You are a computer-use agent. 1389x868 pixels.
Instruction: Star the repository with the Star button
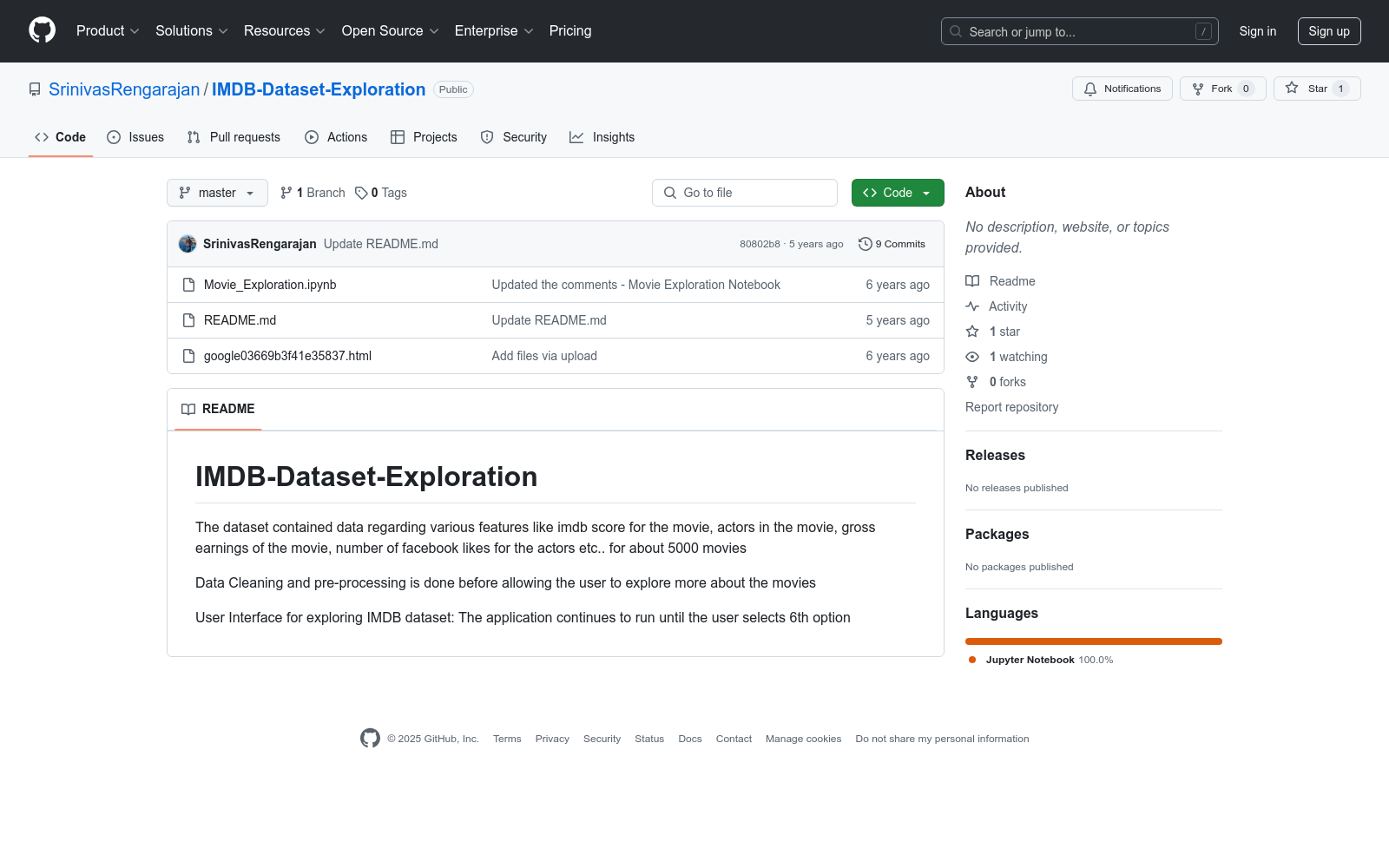1317,89
